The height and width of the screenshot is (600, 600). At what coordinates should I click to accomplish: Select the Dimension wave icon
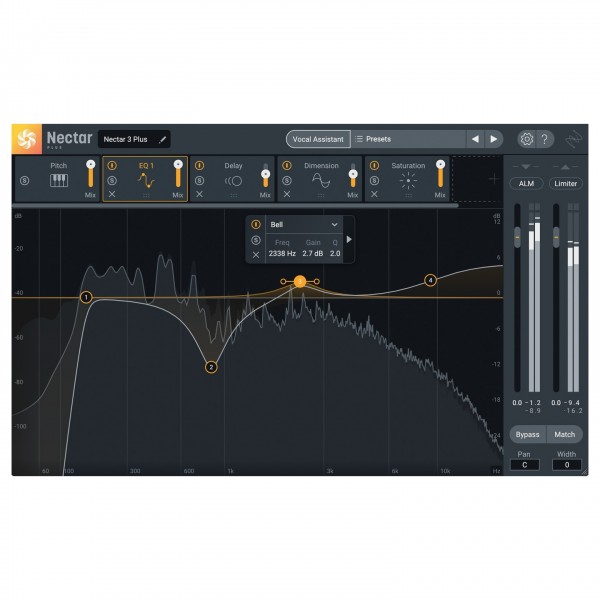pos(321,180)
